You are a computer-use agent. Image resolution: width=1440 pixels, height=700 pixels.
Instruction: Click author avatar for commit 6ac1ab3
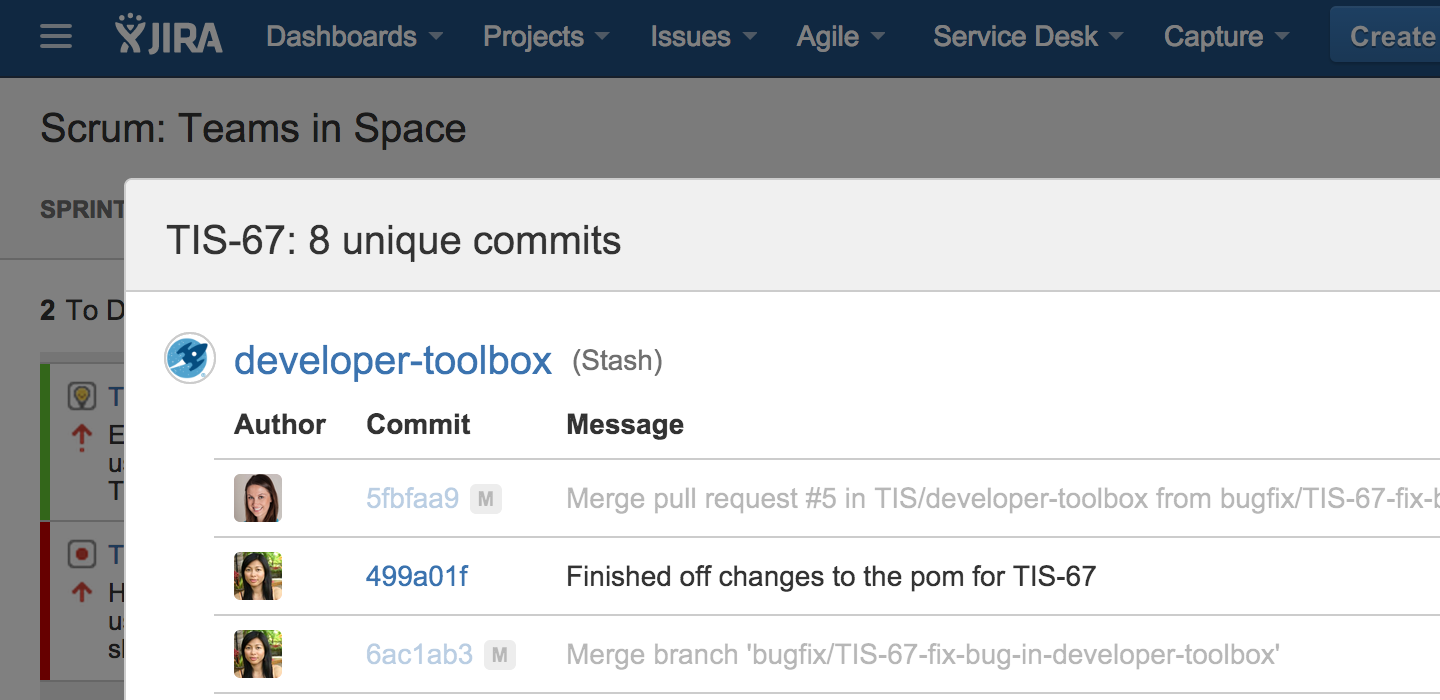pos(258,654)
